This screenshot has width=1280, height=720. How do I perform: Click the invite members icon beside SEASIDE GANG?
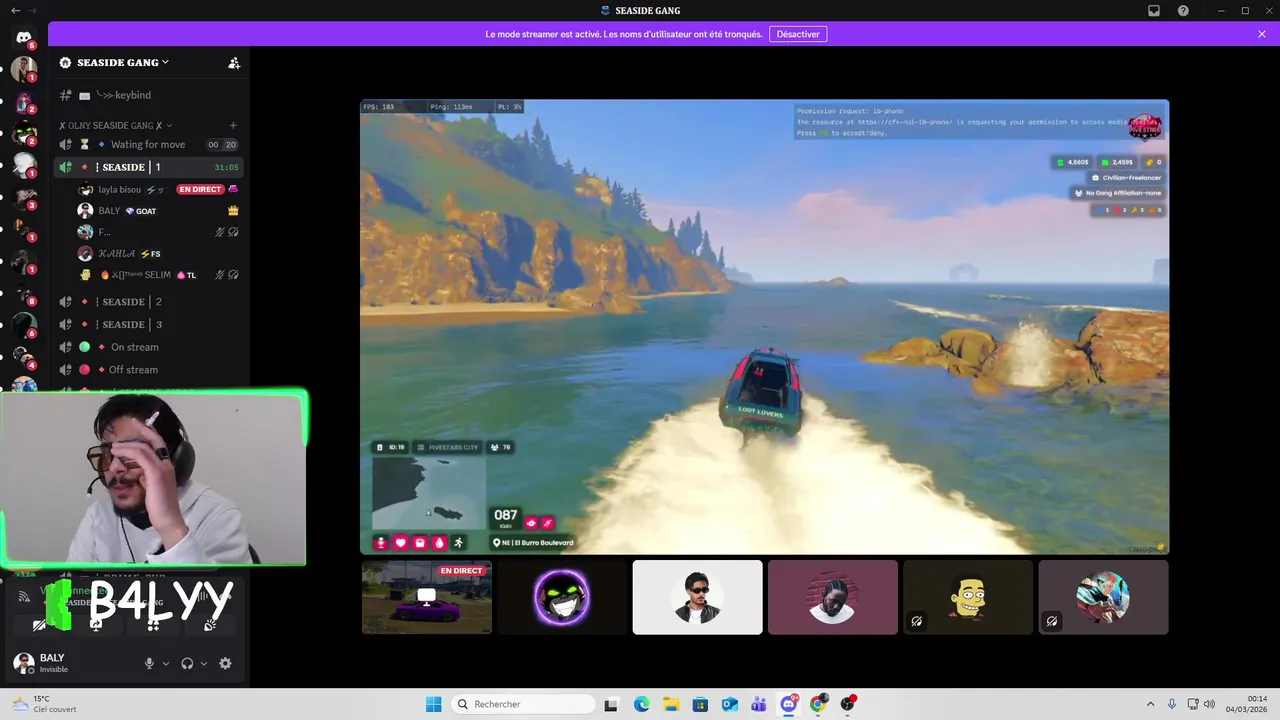click(234, 63)
